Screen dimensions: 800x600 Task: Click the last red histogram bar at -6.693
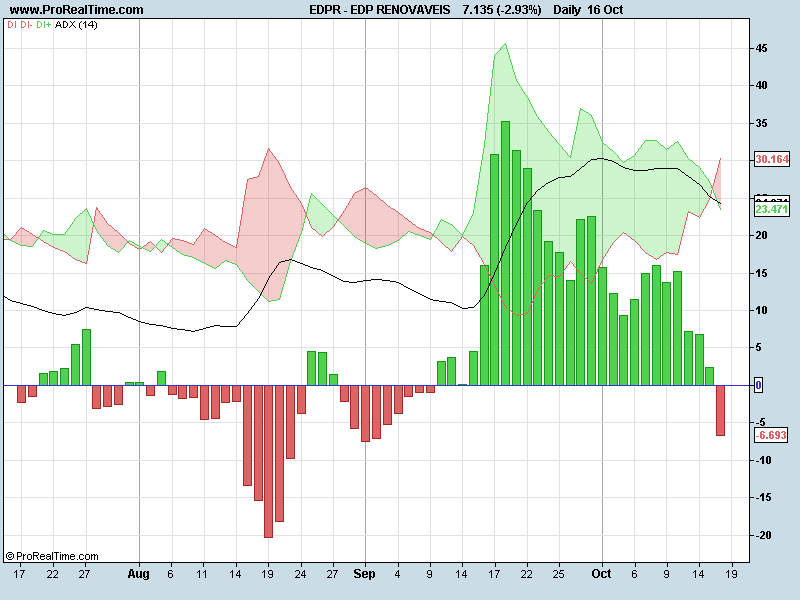(x=720, y=411)
